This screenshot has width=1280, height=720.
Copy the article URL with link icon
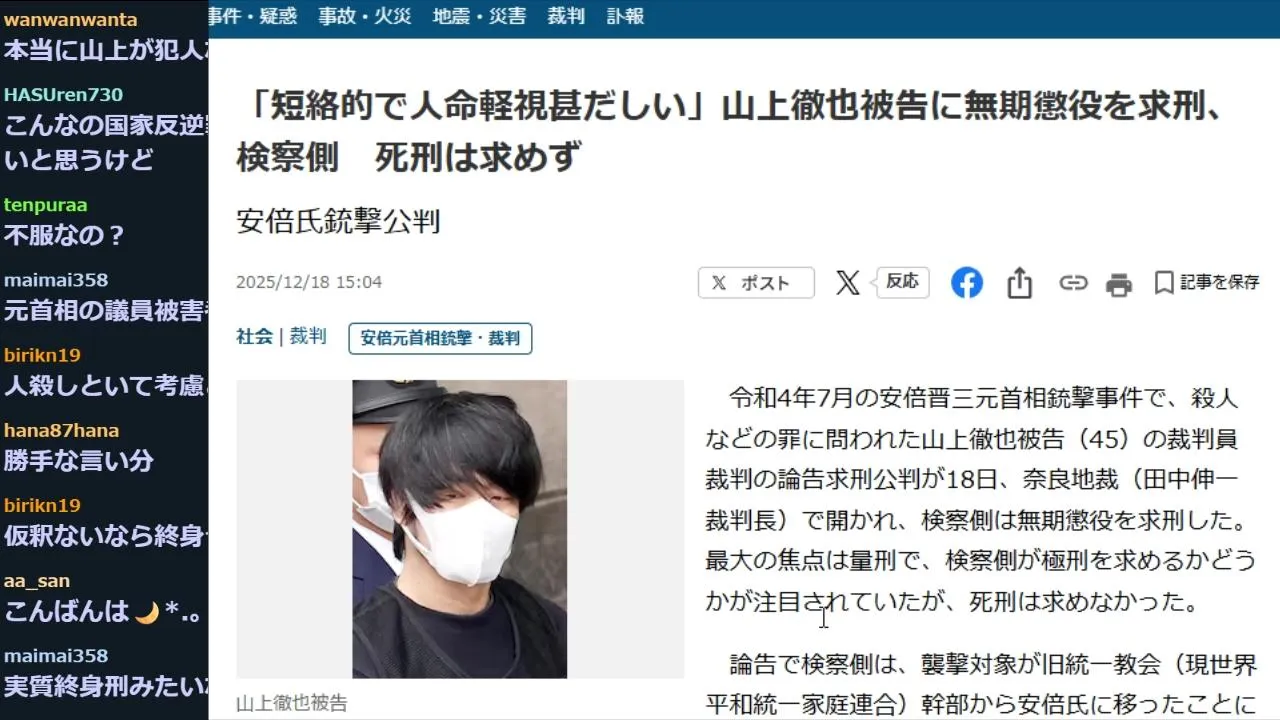[x=1073, y=283]
